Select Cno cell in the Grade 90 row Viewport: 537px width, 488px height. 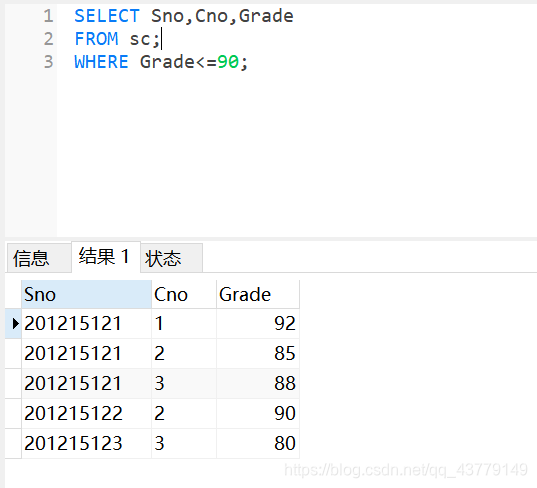pos(184,413)
